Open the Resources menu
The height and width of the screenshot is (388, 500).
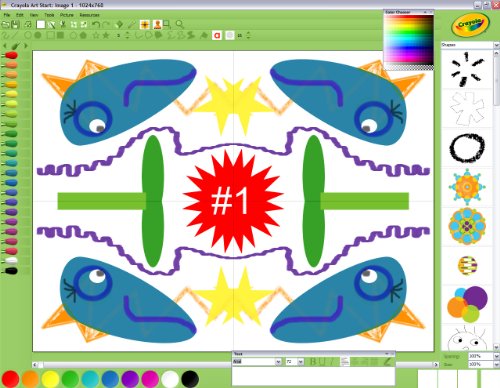coord(89,15)
